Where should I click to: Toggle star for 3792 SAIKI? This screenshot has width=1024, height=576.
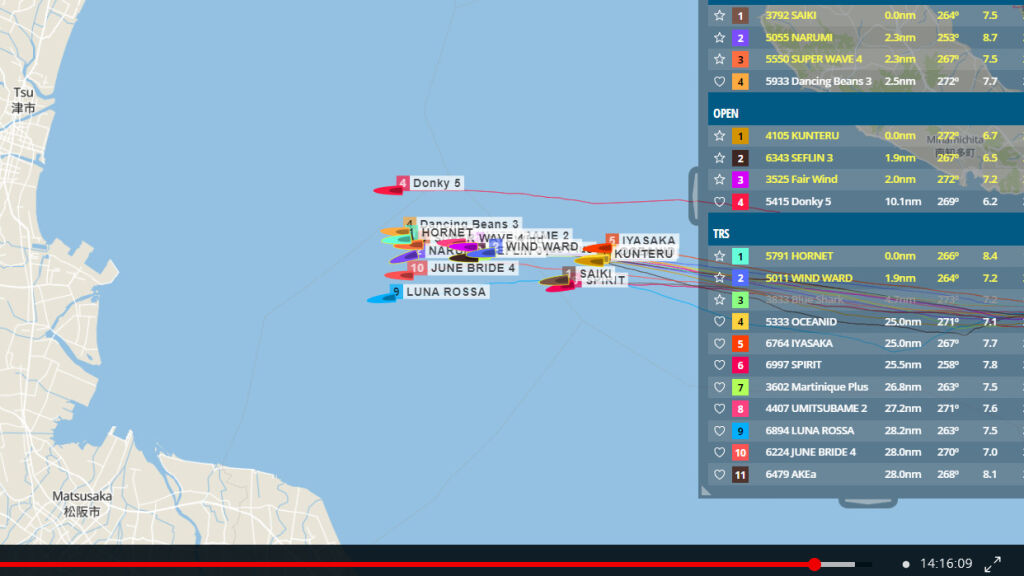[x=719, y=15]
